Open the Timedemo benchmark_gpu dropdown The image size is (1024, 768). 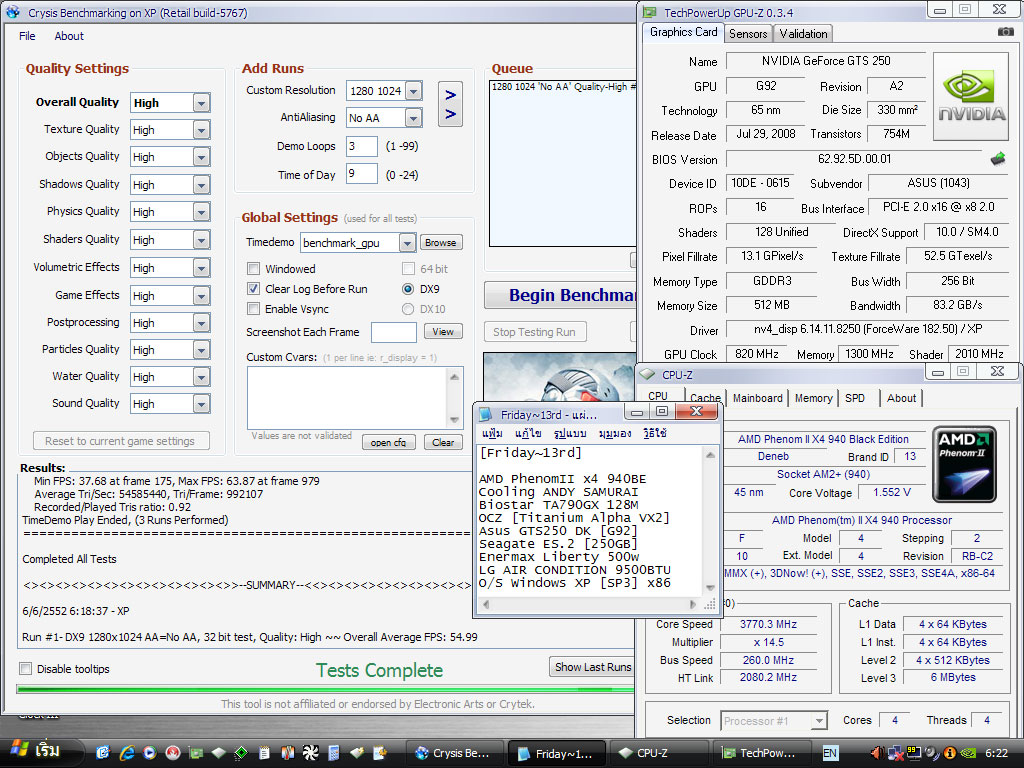406,243
